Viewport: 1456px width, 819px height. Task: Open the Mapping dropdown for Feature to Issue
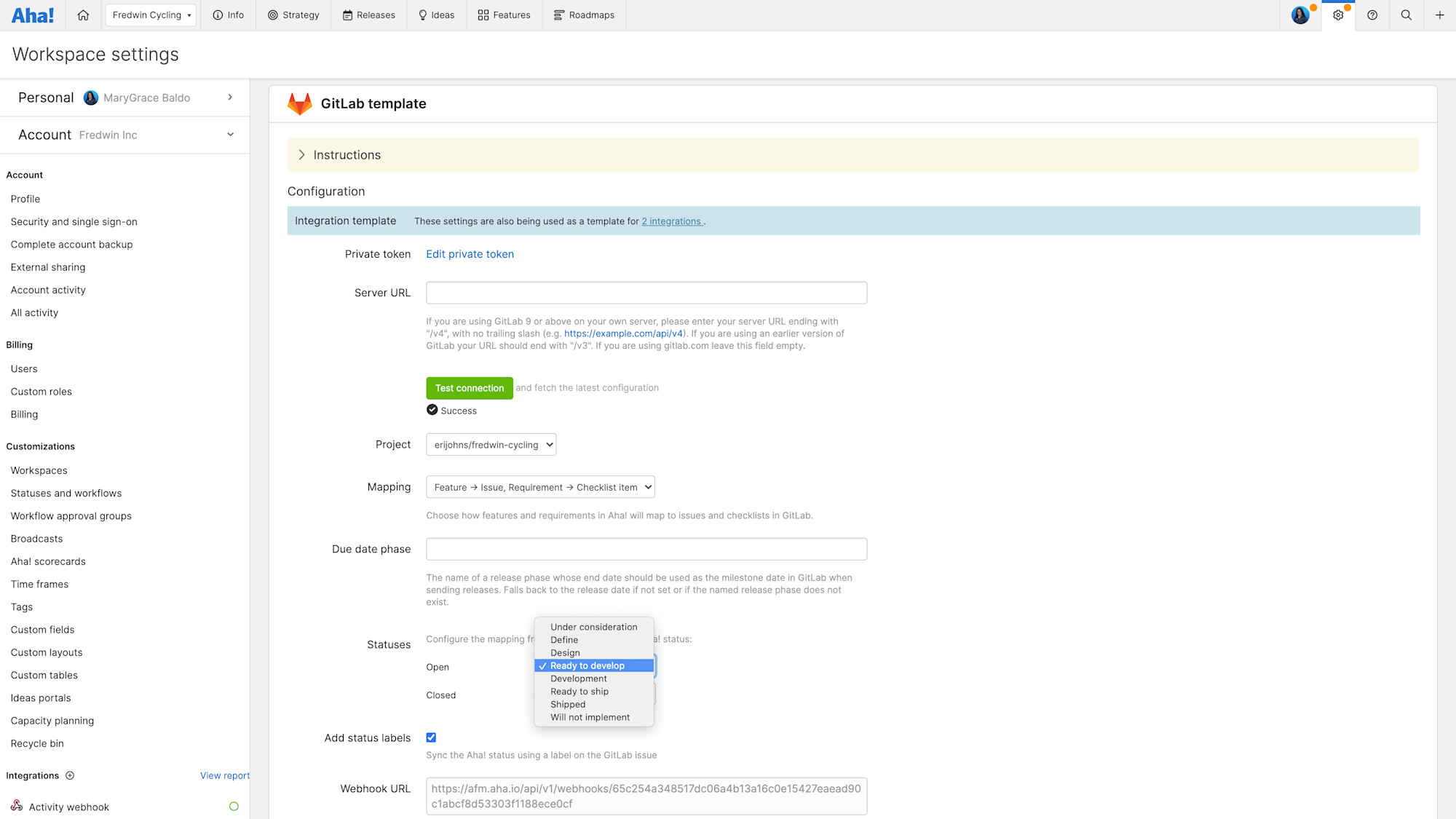[539, 486]
